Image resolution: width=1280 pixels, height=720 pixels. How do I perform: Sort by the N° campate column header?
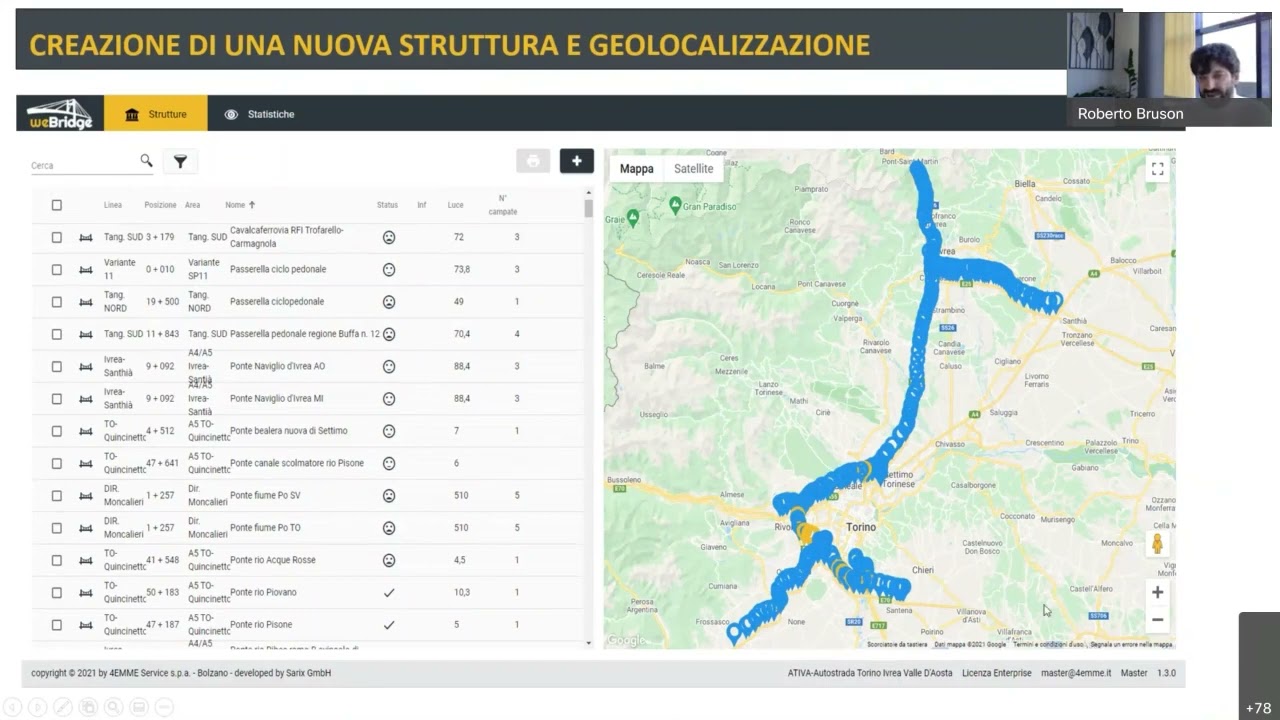[503, 205]
